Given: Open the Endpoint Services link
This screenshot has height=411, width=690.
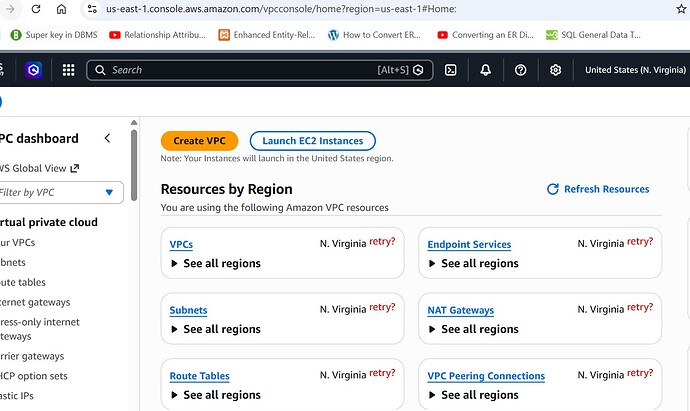Looking at the screenshot, I should [469, 245].
